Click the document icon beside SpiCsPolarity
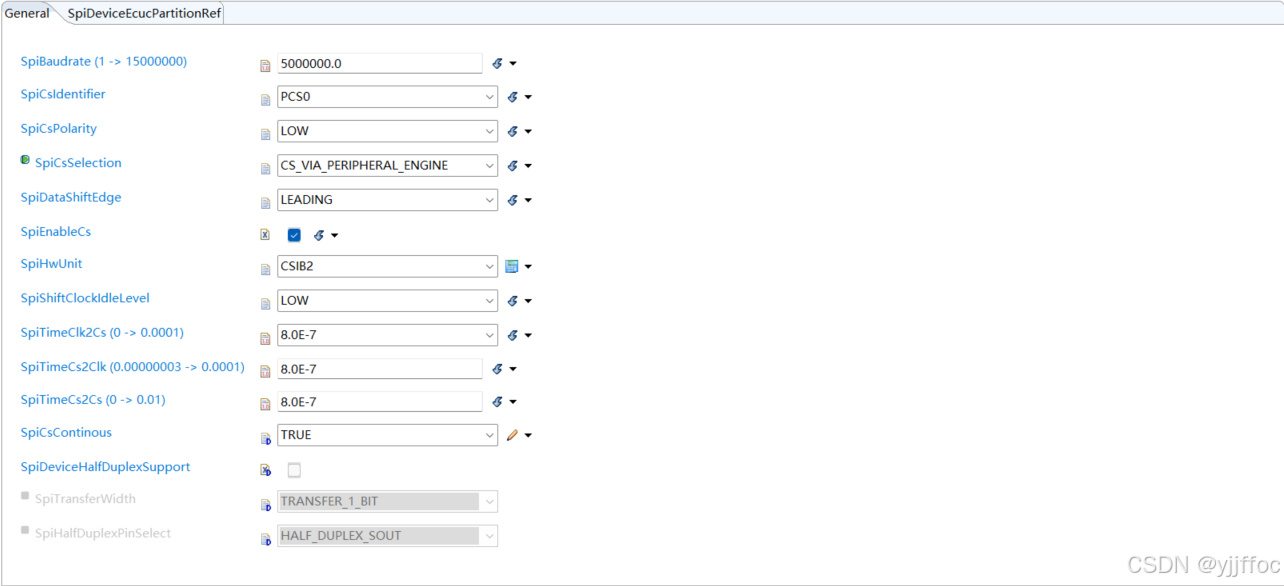The height and width of the screenshot is (586, 1284). click(x=265, y=133)
